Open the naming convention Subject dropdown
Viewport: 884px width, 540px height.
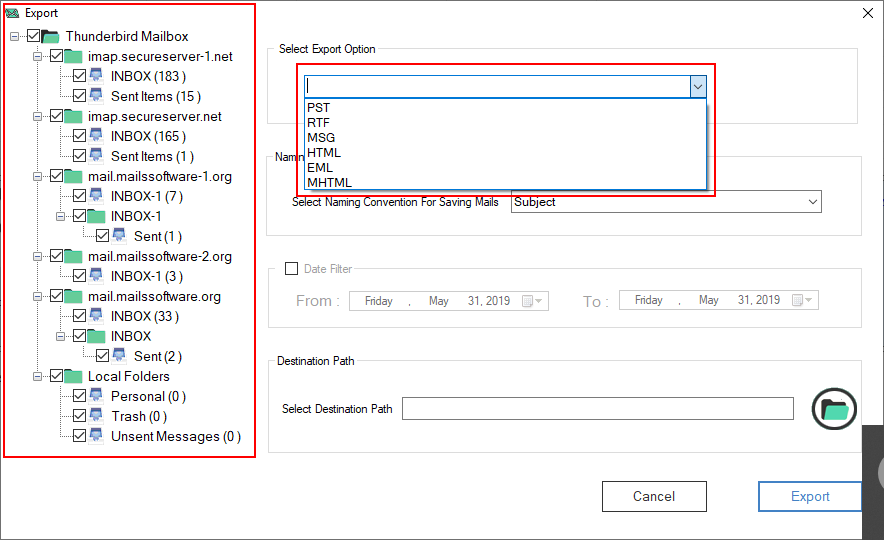[666, 202]
